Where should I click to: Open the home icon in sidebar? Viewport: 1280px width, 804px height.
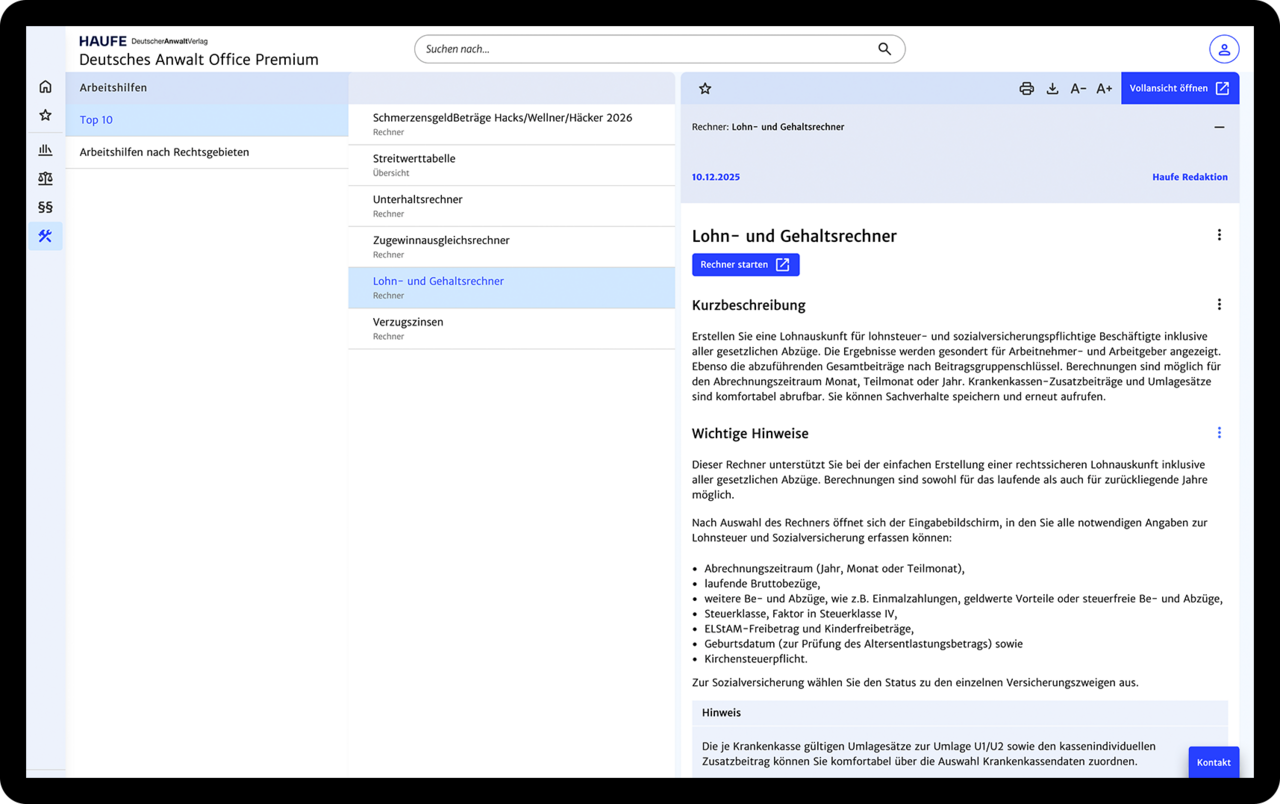pyautogui.click(x=45, y=87)
